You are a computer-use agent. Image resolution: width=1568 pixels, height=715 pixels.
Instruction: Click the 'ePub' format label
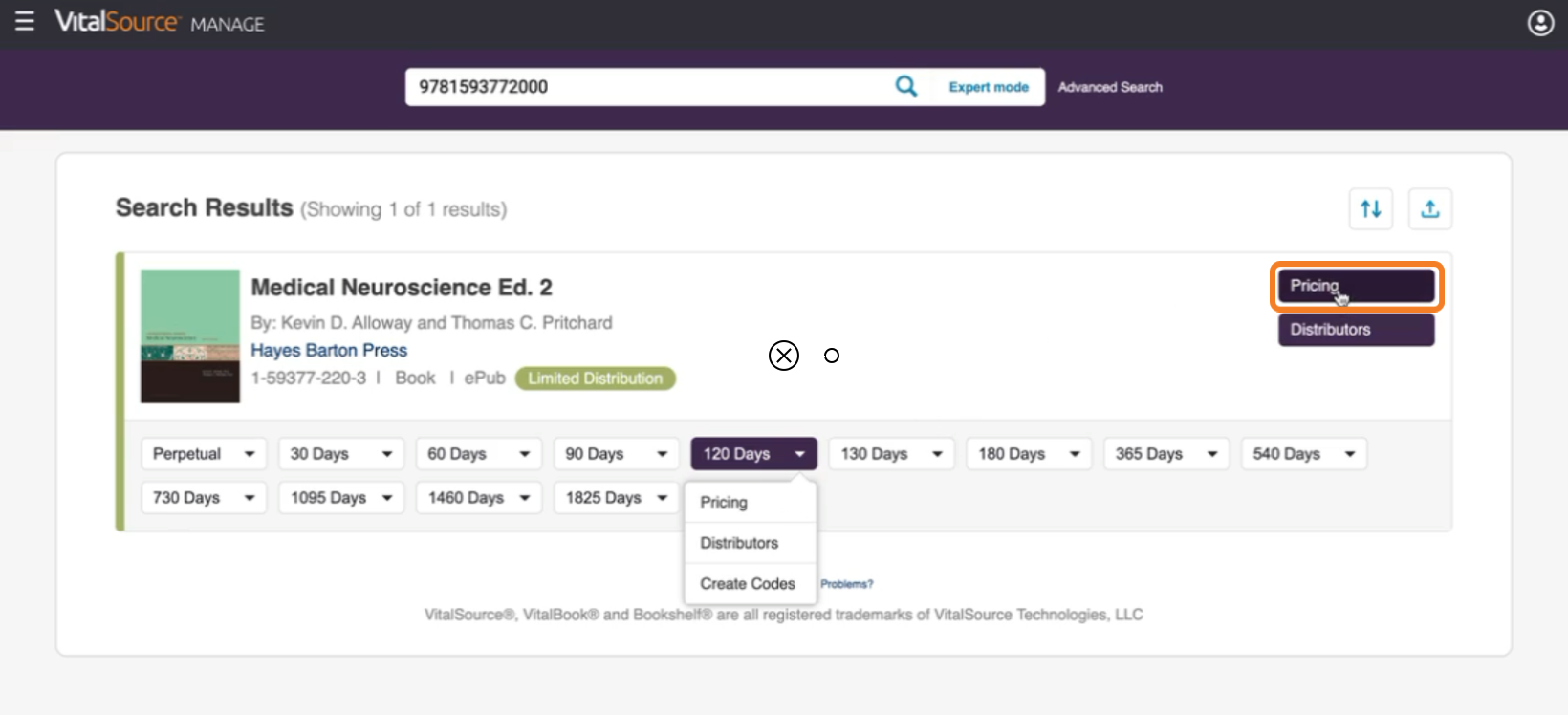point(485,379)
